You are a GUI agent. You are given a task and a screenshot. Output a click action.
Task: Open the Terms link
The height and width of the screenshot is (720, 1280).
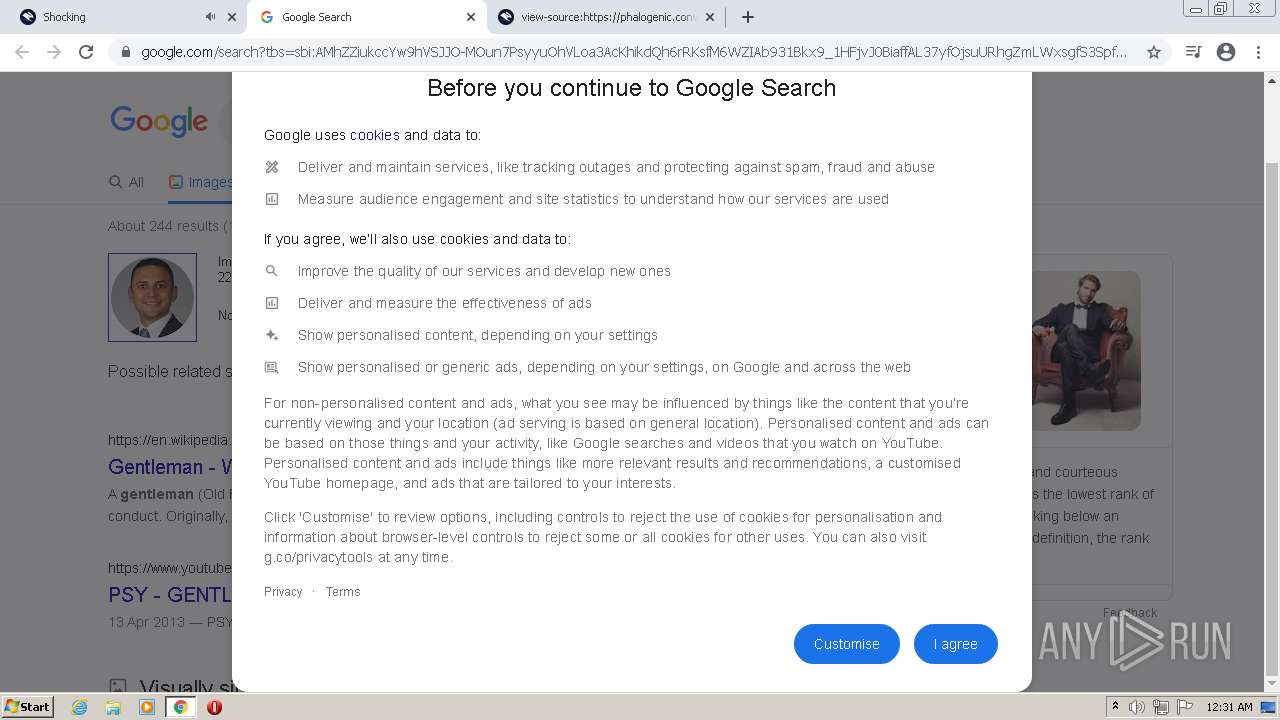click(x=342, y=592)
